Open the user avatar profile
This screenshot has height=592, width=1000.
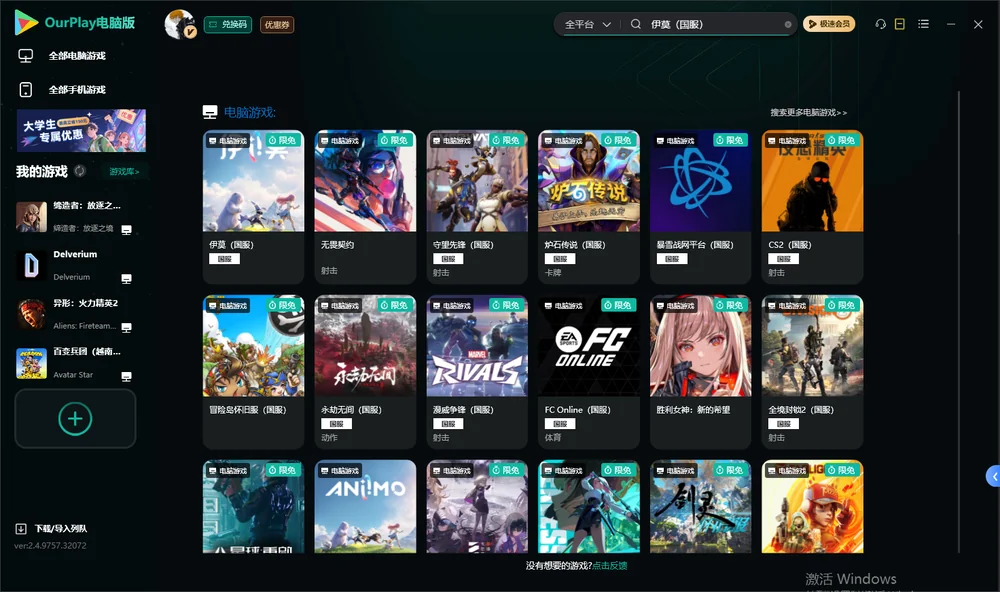coord(180,24)
